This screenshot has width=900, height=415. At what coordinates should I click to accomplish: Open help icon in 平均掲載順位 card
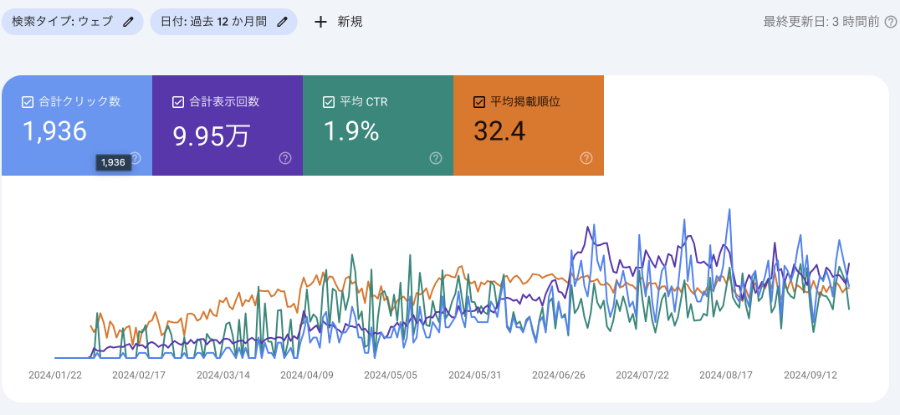click(x=586, y=158)
